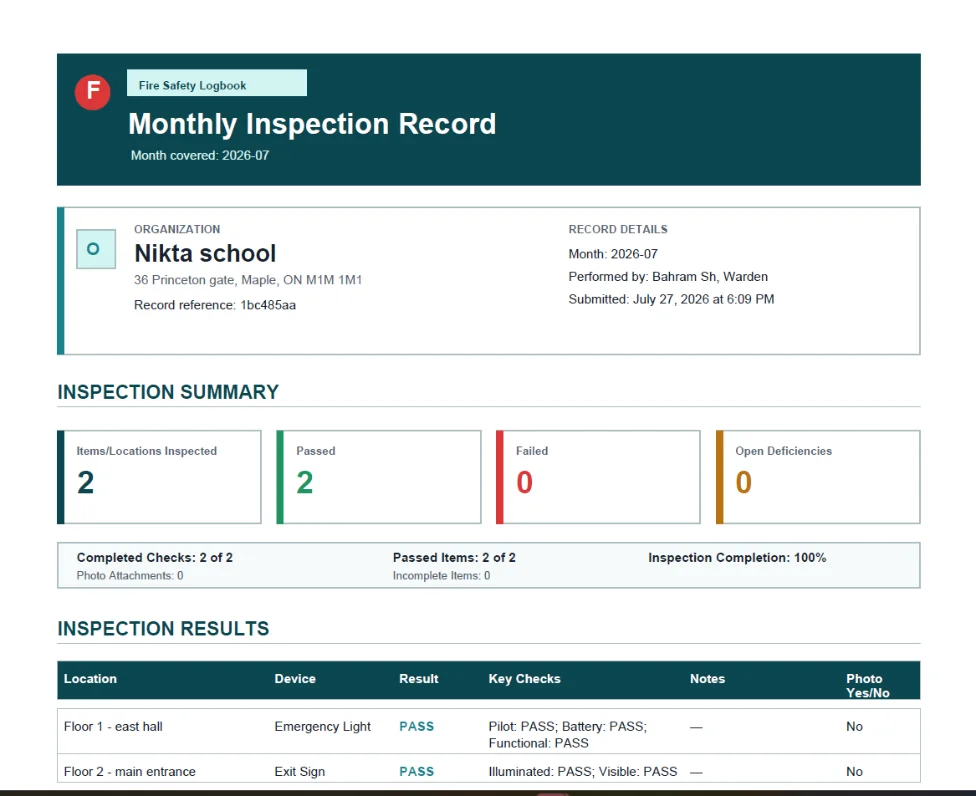Click the No photo cell for east hall
Viewport: 976px width, 796px height.
pos(854,726)
